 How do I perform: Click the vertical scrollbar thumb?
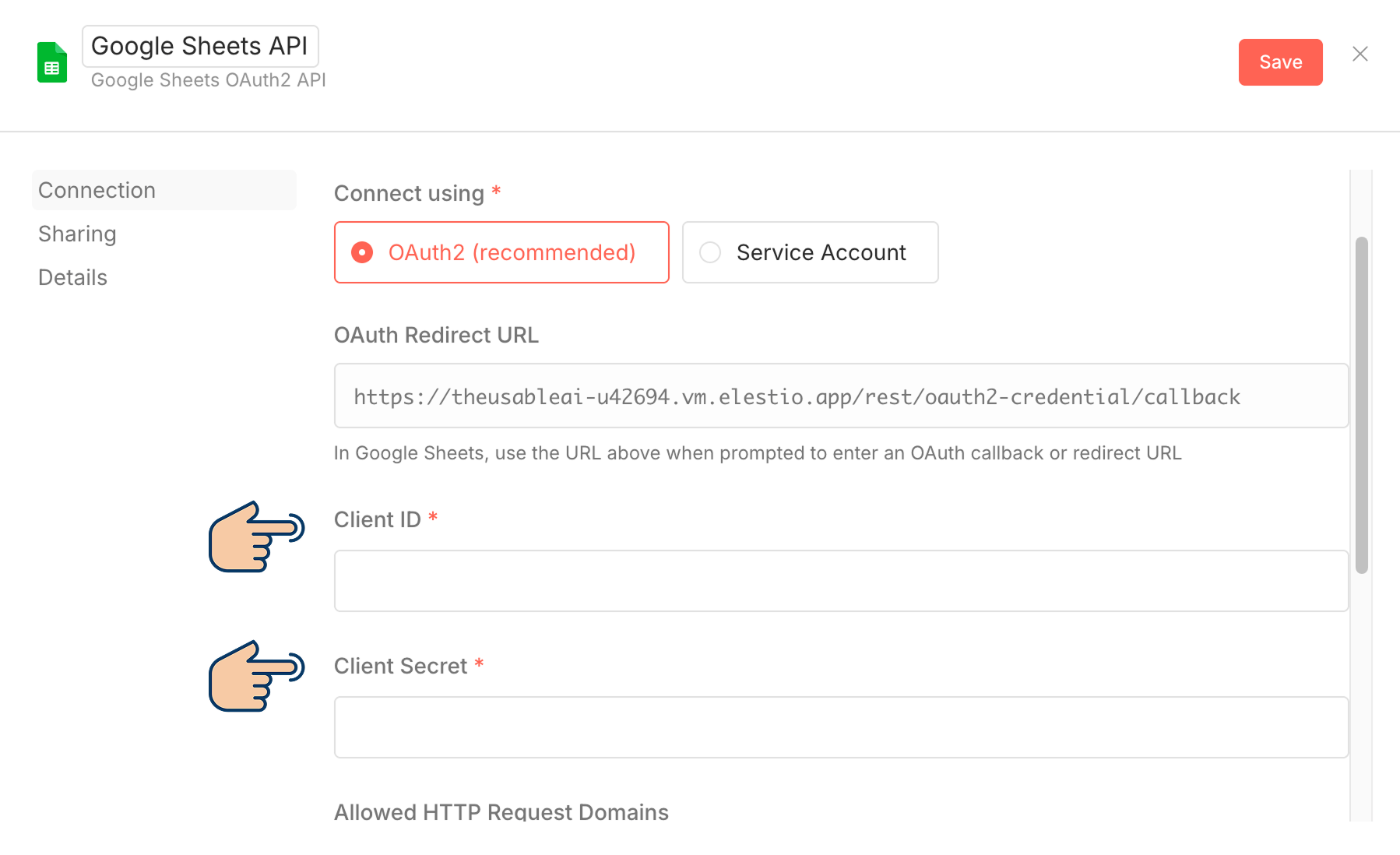1361,405
